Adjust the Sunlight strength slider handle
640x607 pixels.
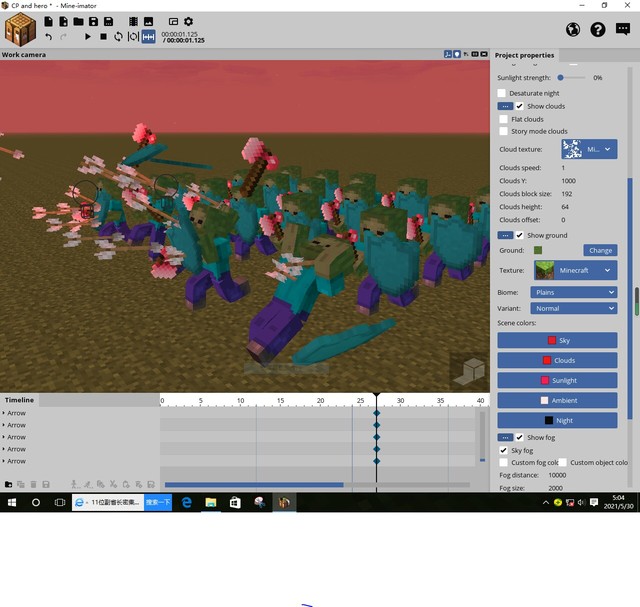(x=560, y=78)
